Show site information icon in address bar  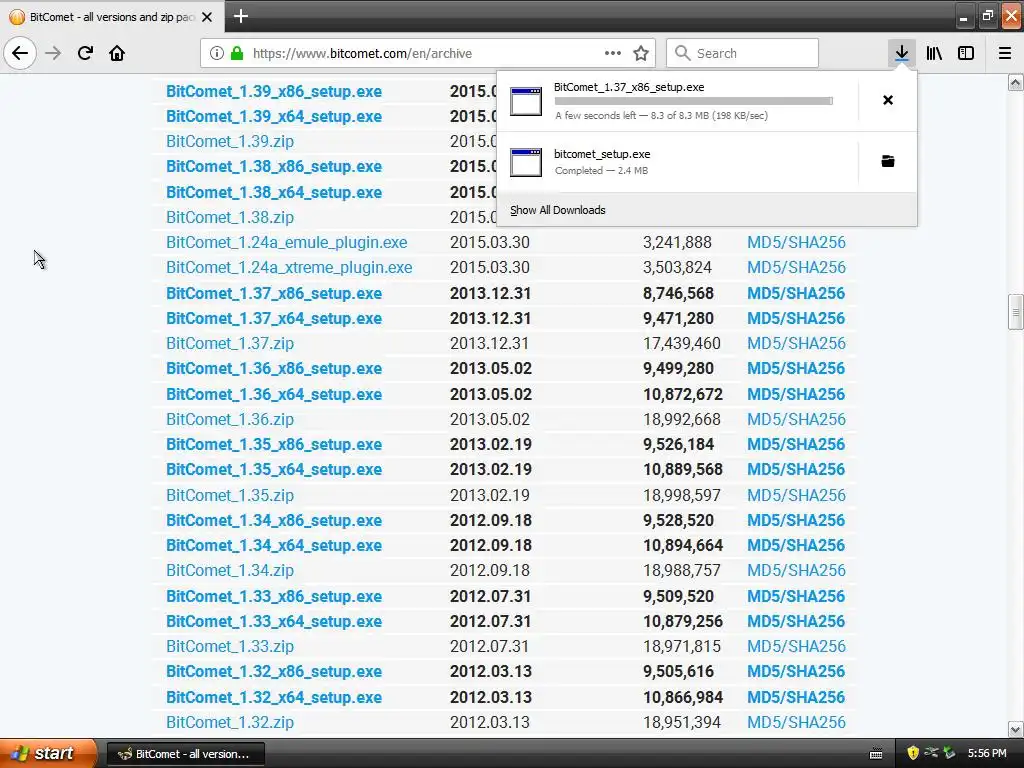(217, 53)
